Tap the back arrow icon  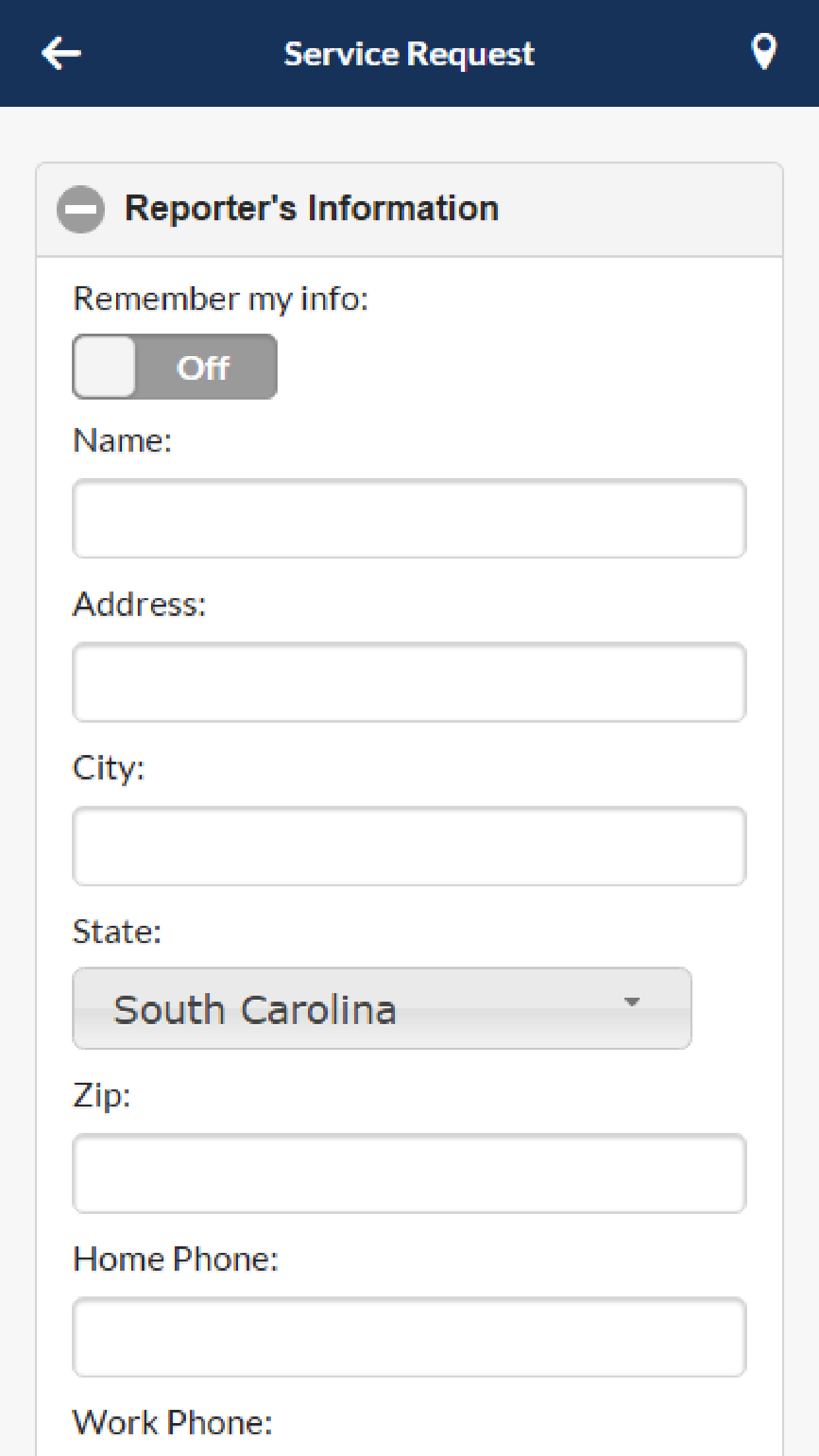click(x=61, y=53)
